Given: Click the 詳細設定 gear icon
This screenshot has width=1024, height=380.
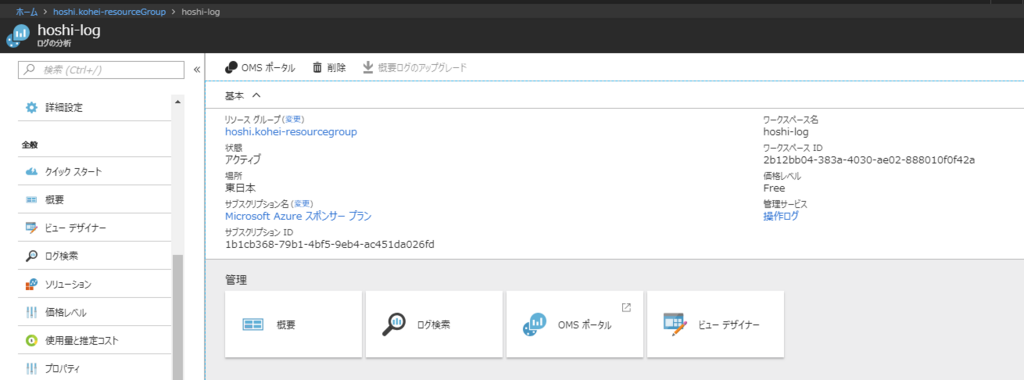Looking at the screenshot, I should pos(31,108).
